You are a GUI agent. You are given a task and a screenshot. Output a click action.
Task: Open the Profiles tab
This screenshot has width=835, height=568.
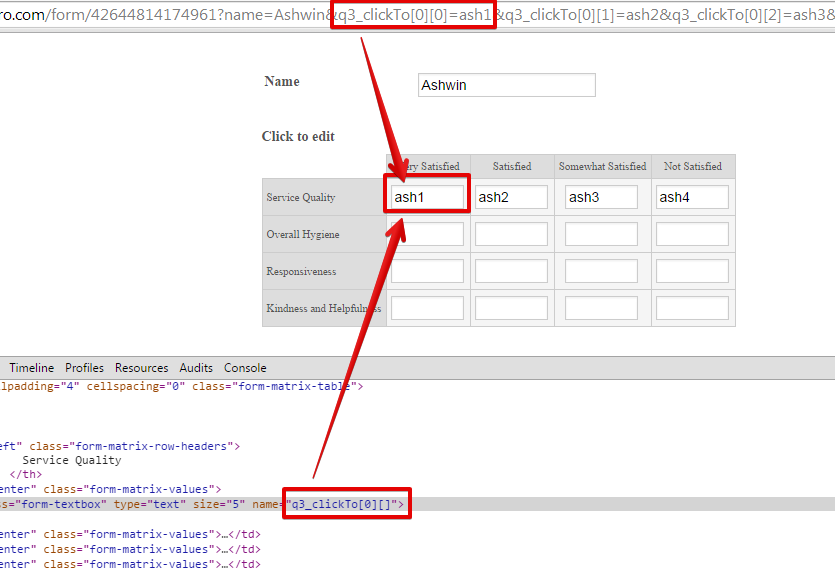click(x=84, y=368)
